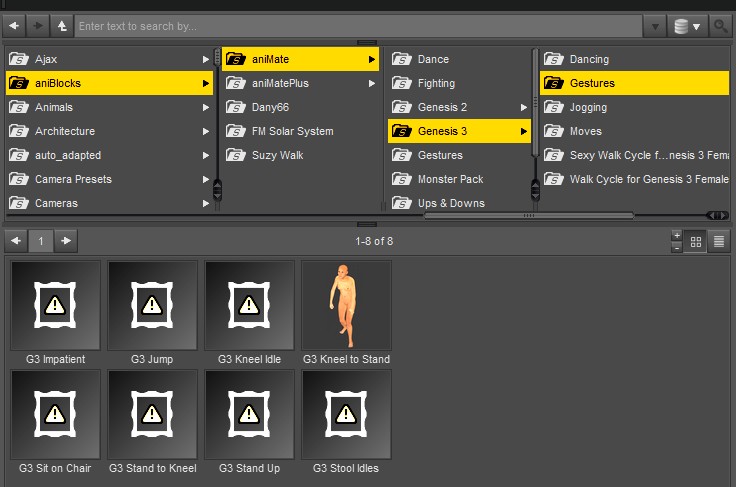
Task: Expand the Cameras folder arrow
Action: [x=206, y=203]
